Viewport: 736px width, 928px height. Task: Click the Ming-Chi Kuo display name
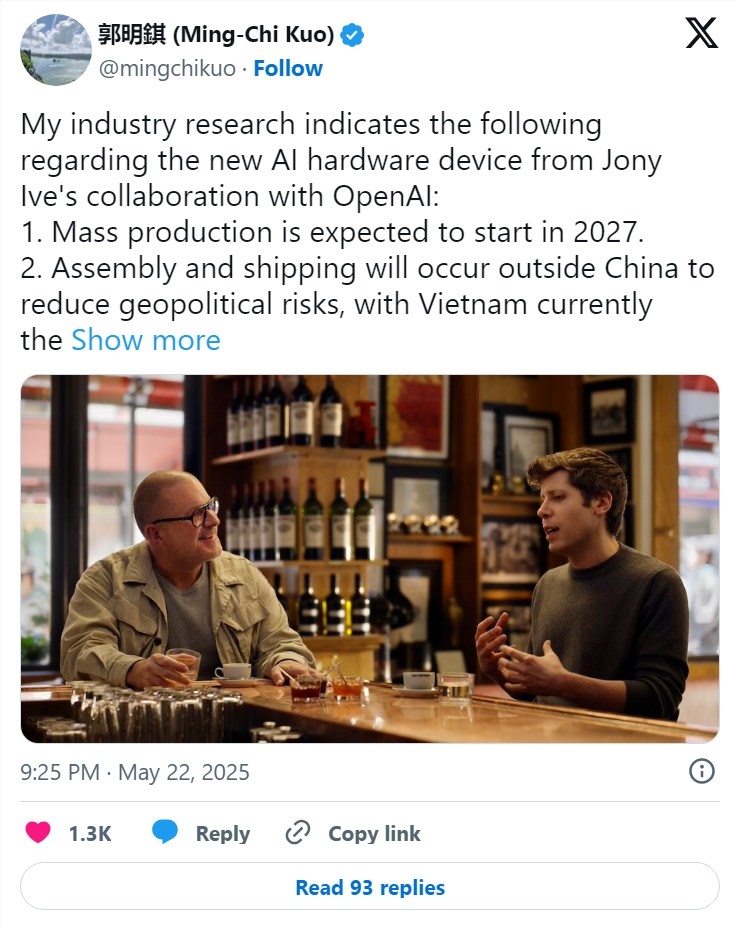217,36
